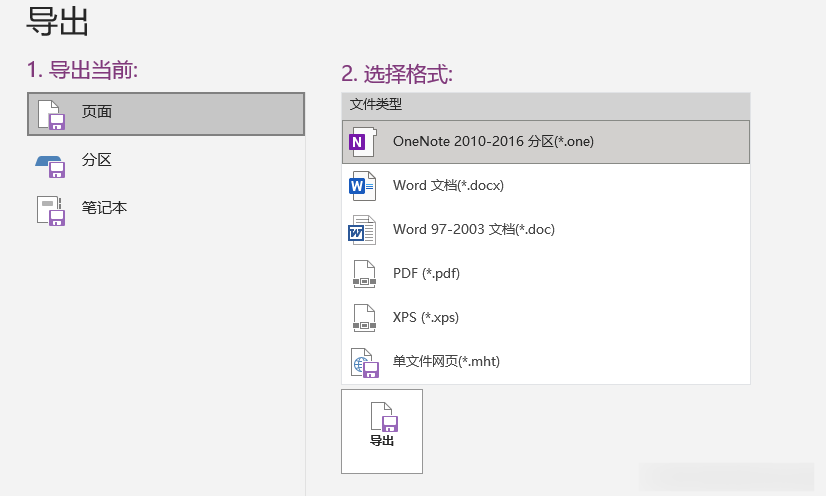Select 页面 as the export scope

pos(97,112)
